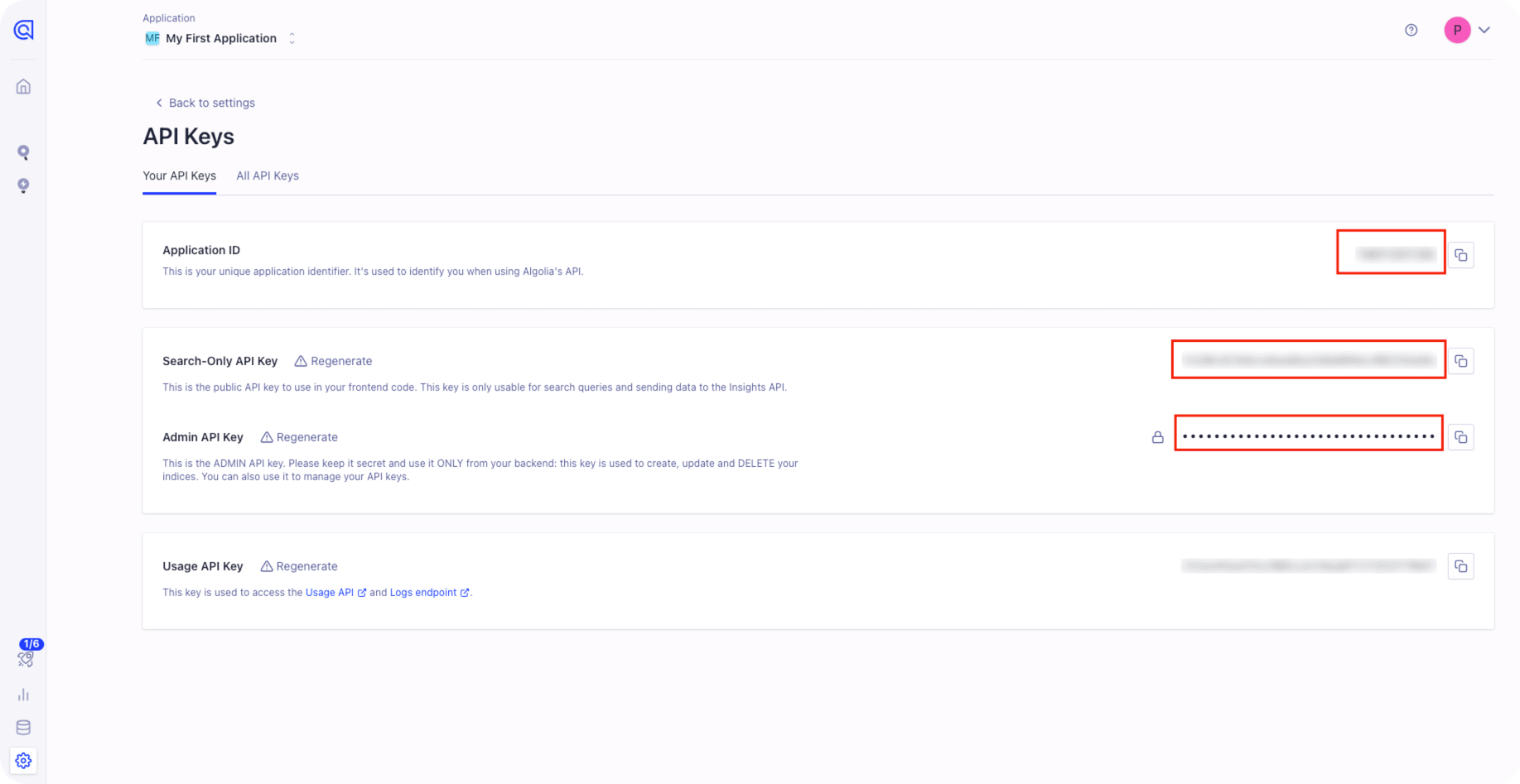Image resolution: width=1520 pixels, height=784 pixels.
Task: Open the pink P user avatar
Action: click(1457, 30)
